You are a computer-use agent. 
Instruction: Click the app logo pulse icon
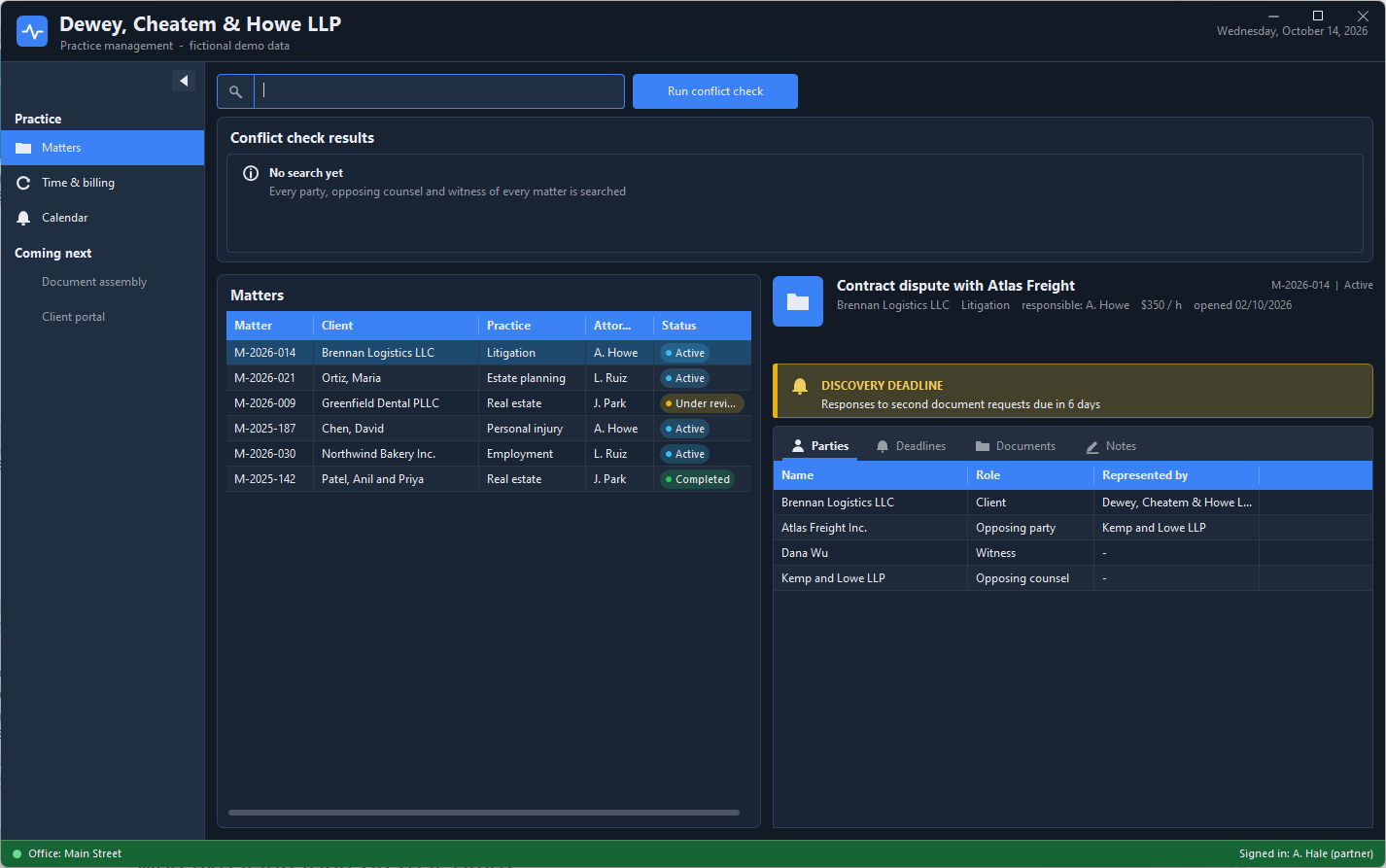point(32,31)
